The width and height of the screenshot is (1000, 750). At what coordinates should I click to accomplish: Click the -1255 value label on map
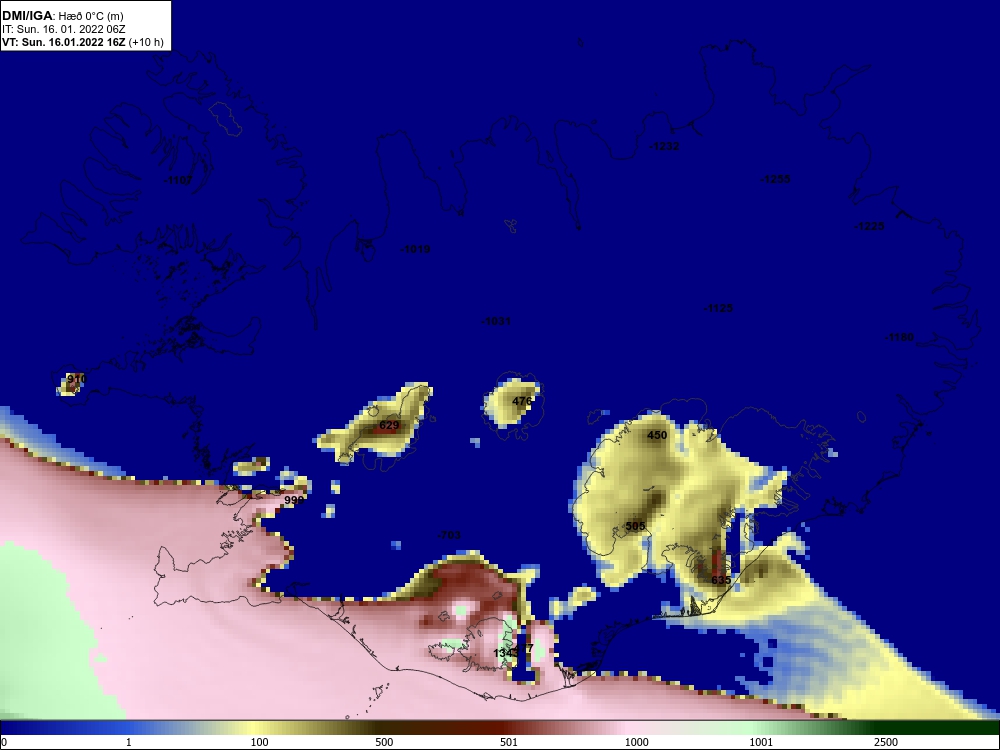pos(775,179)
